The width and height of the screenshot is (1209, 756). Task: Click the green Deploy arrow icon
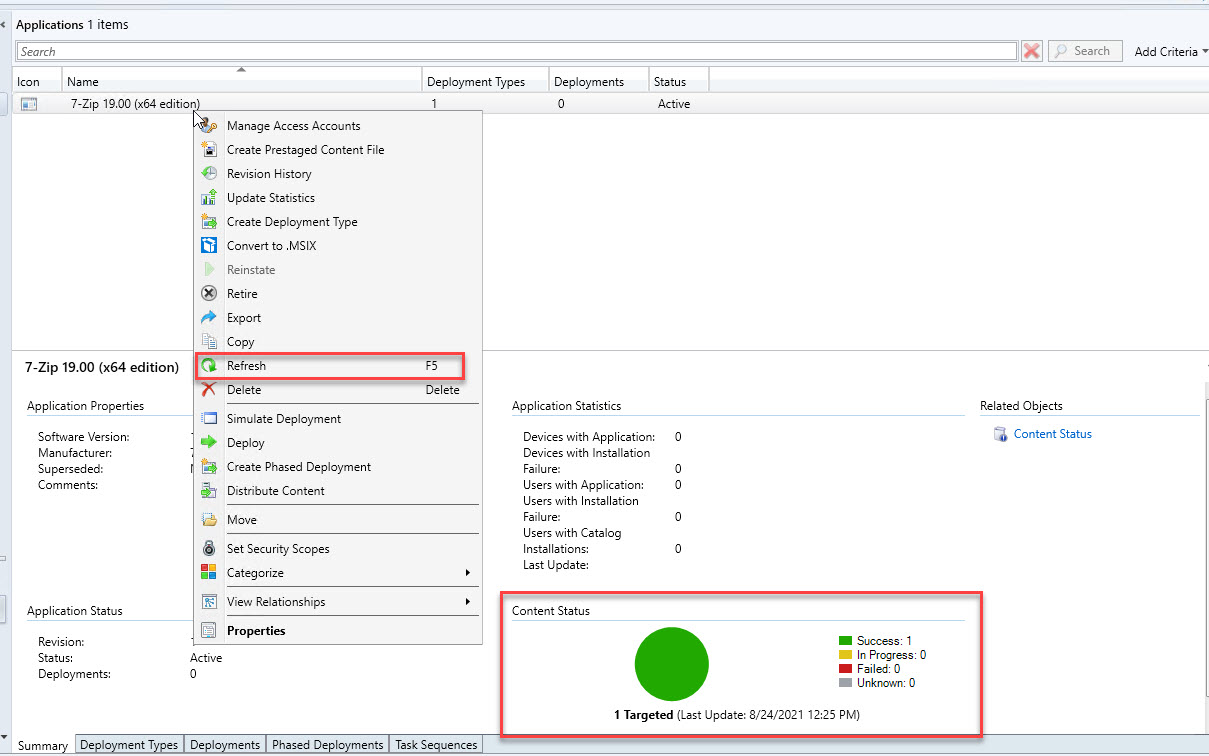click(x=208, y=443)
